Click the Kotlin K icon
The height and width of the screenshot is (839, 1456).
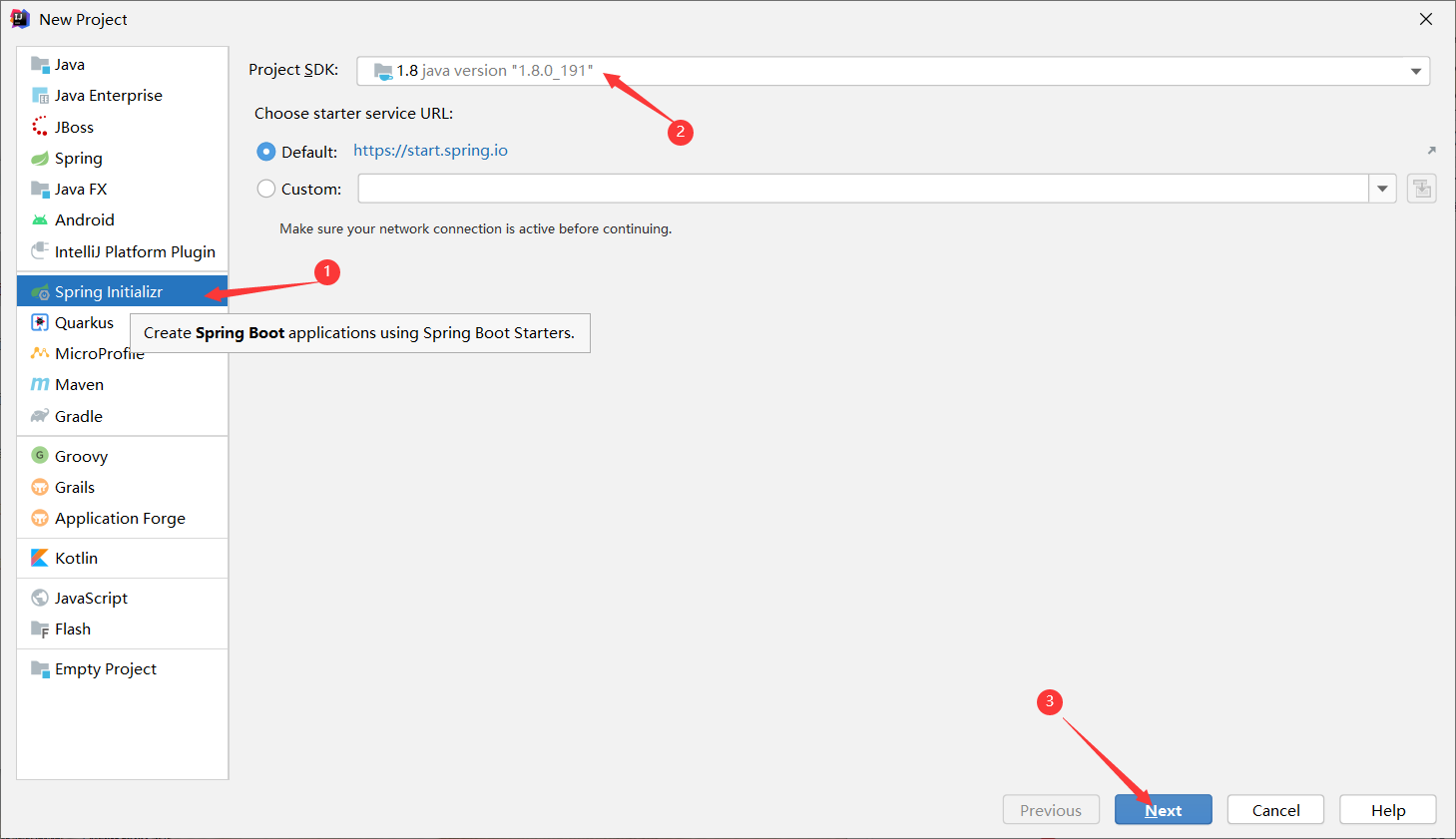(x=40, y=558)
